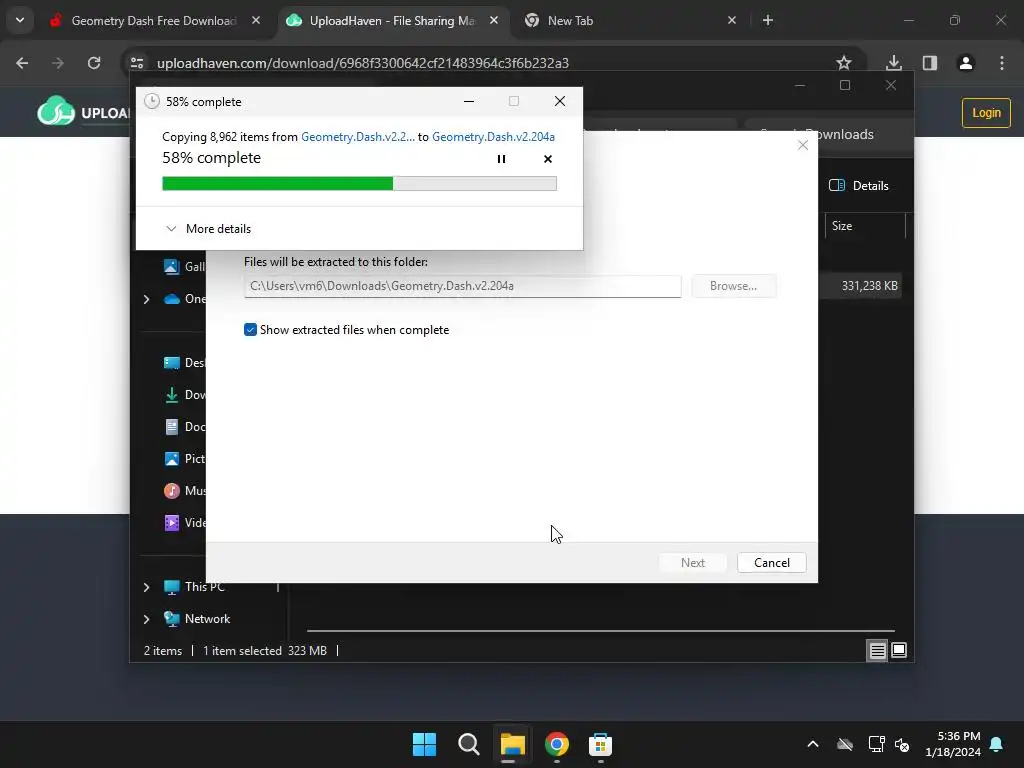Open Documents folder in sidebar
This screenshot has width=1024, height=768.
(x=184, y=426)
